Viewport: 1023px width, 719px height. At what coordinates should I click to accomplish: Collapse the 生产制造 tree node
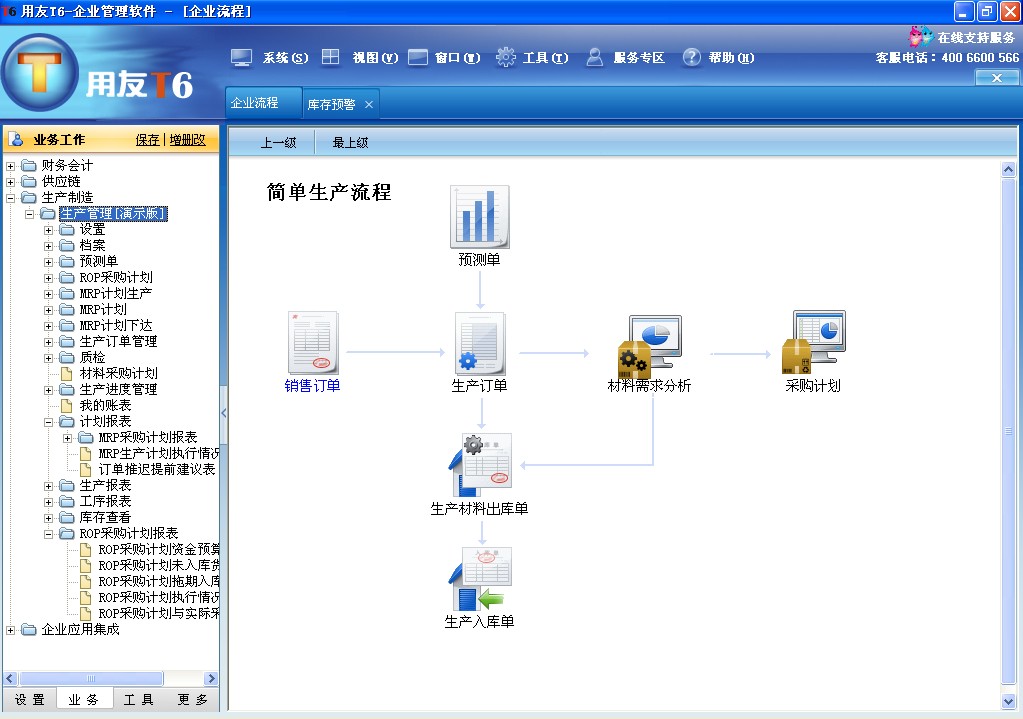10,198
